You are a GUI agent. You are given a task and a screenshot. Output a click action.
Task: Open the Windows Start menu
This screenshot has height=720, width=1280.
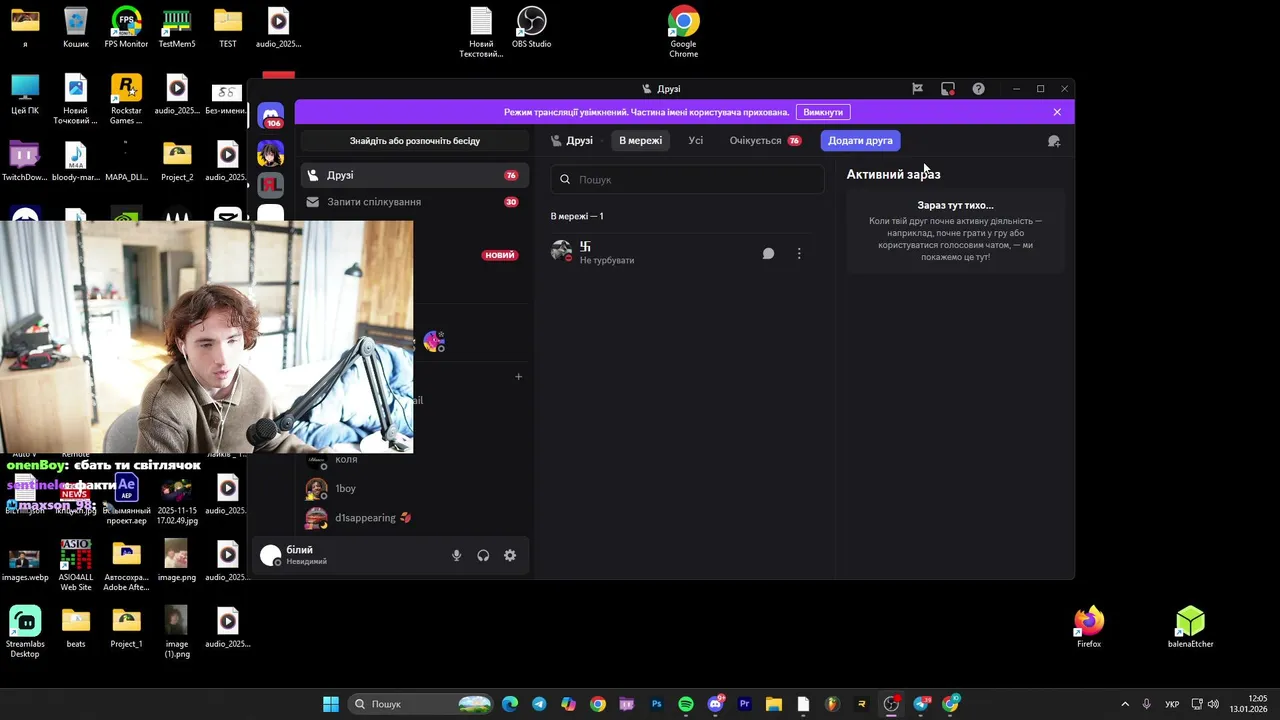331,704
